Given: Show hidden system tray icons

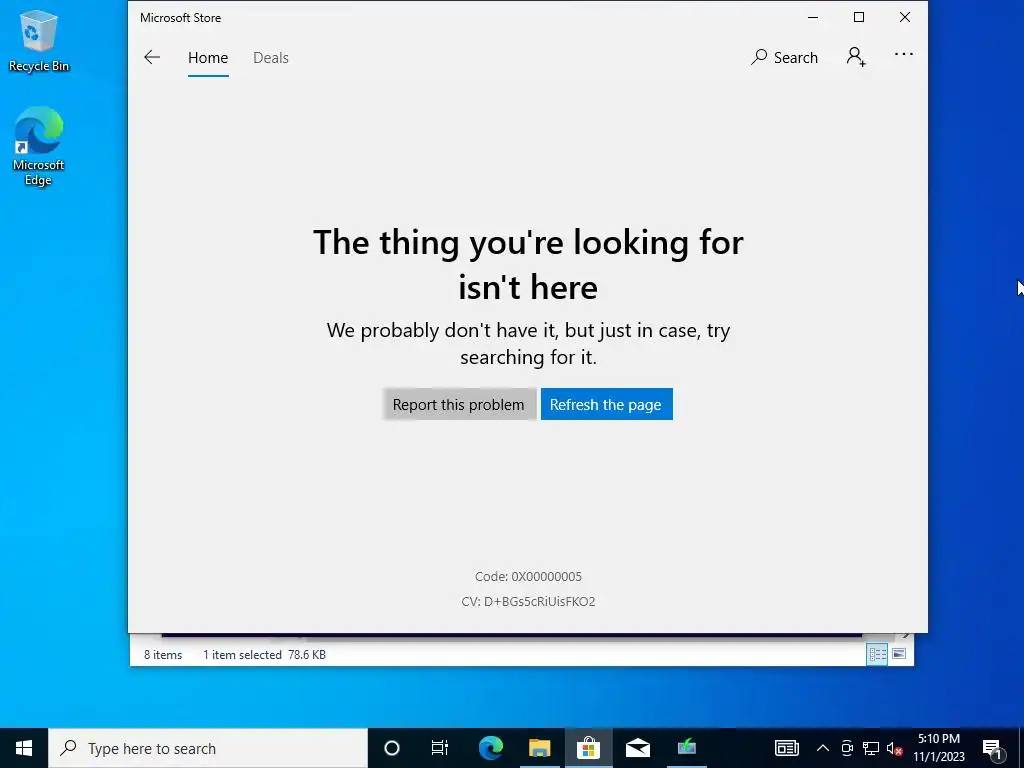Looking at the screenshot, I should (823, 748).
